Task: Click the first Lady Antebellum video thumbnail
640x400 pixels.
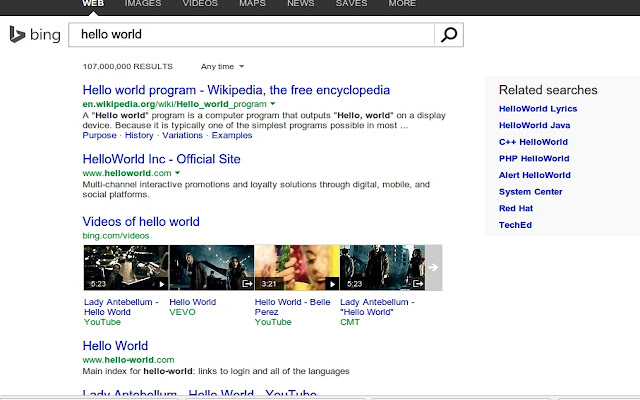Action: (x=126, y=268)
